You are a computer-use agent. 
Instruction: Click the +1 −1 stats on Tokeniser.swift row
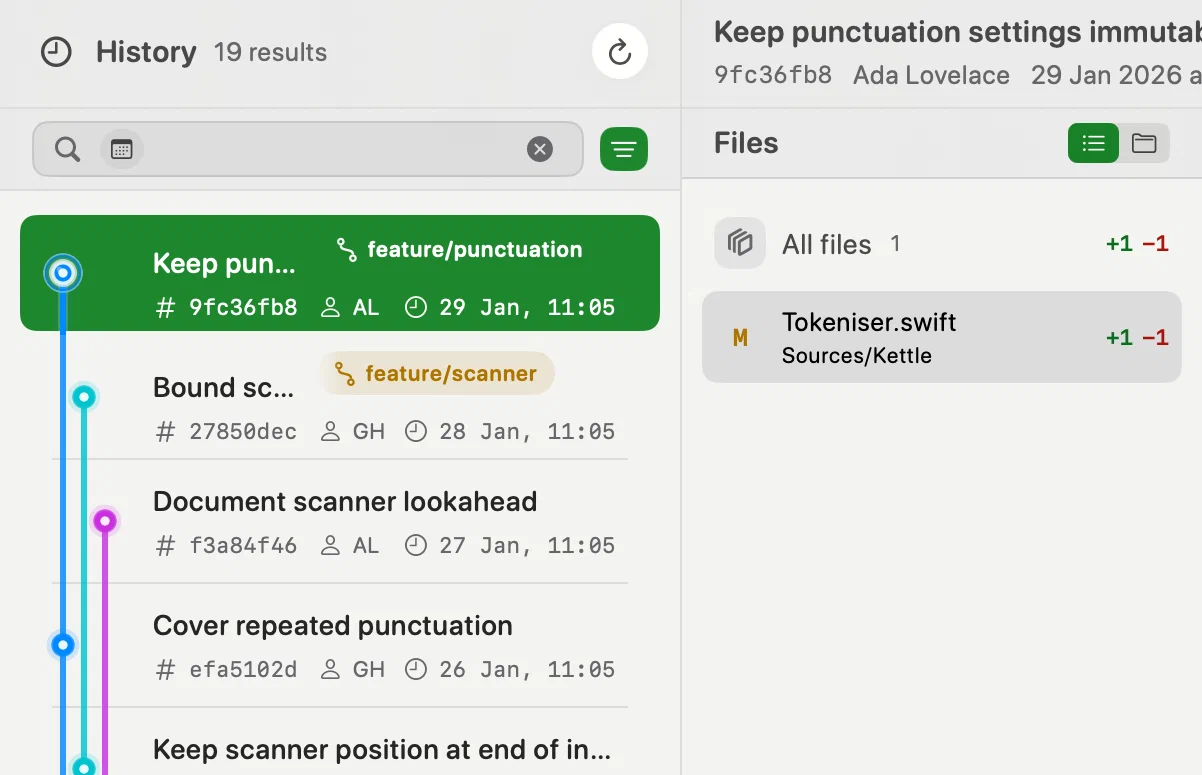pos(1137,338)
